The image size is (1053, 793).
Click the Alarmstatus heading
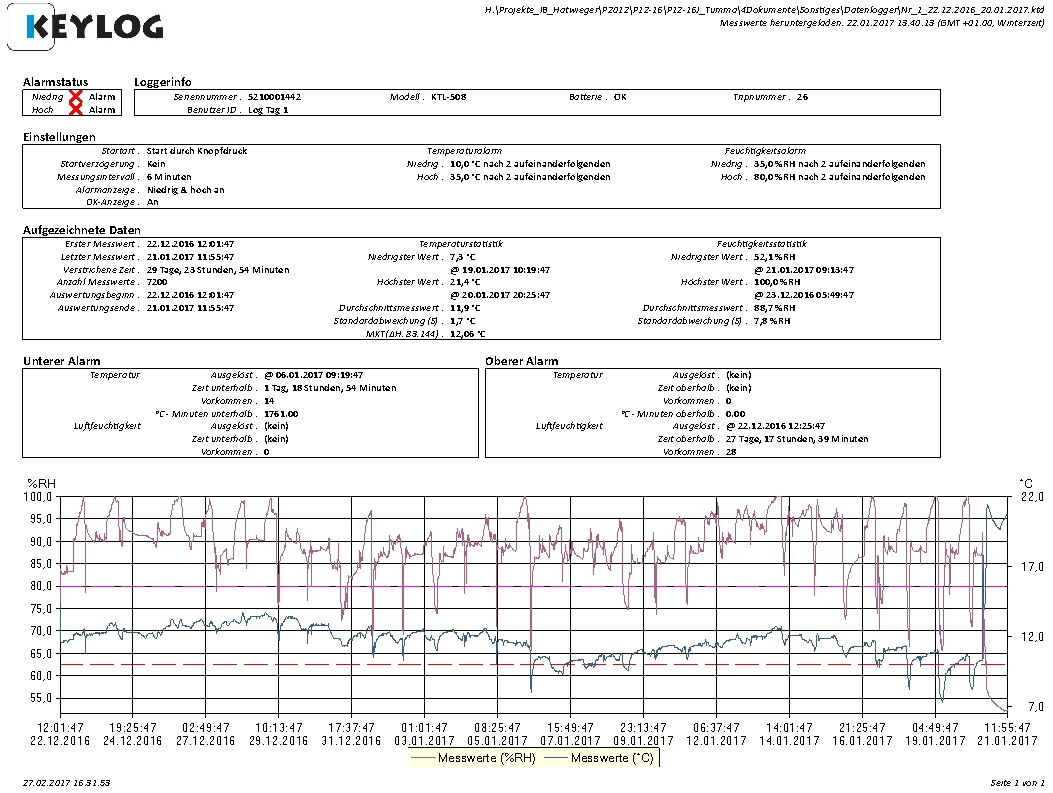[56, 82]
